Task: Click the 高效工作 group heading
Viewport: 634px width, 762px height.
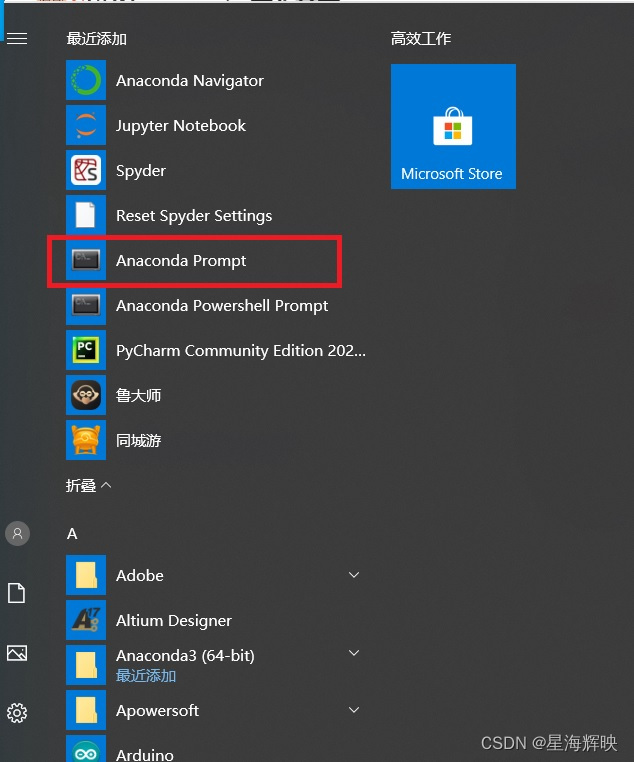Action: coord(421,39)
